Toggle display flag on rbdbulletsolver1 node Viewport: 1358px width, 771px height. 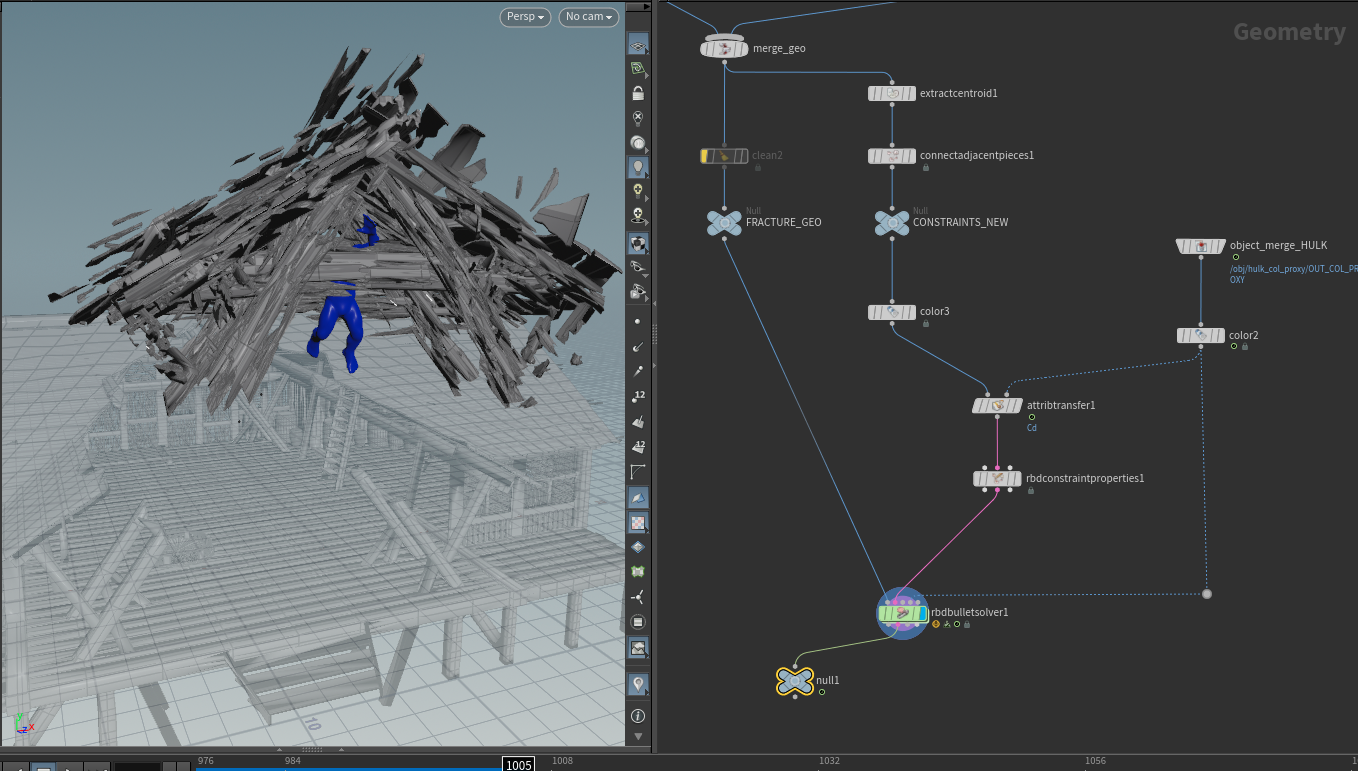[920, 613]
